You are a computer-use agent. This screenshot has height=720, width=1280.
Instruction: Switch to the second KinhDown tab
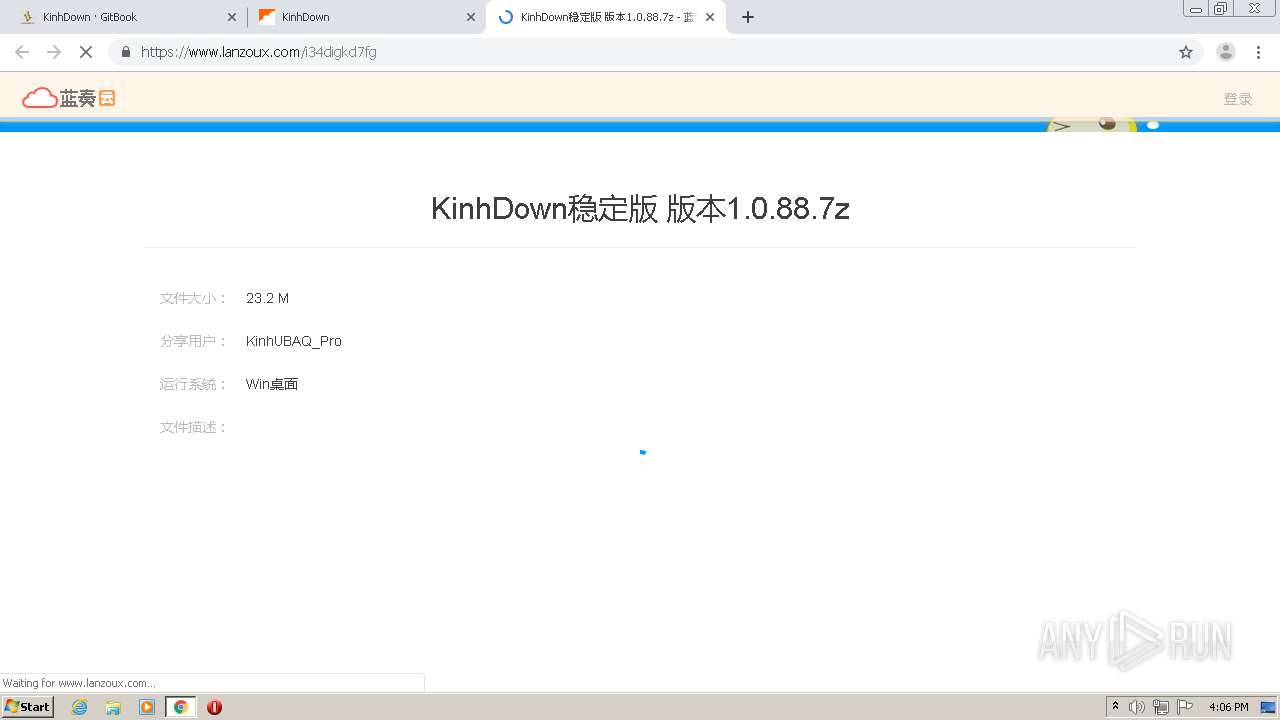point(365,17)
